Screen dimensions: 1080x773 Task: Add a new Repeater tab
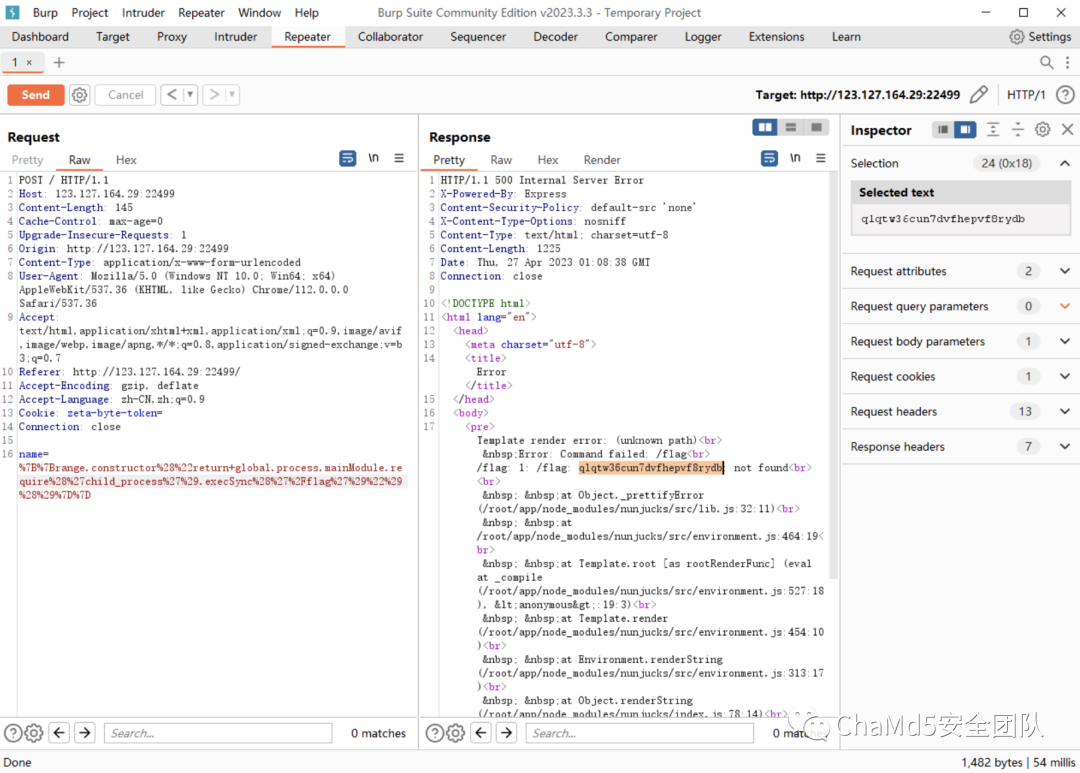click(59, 63)
